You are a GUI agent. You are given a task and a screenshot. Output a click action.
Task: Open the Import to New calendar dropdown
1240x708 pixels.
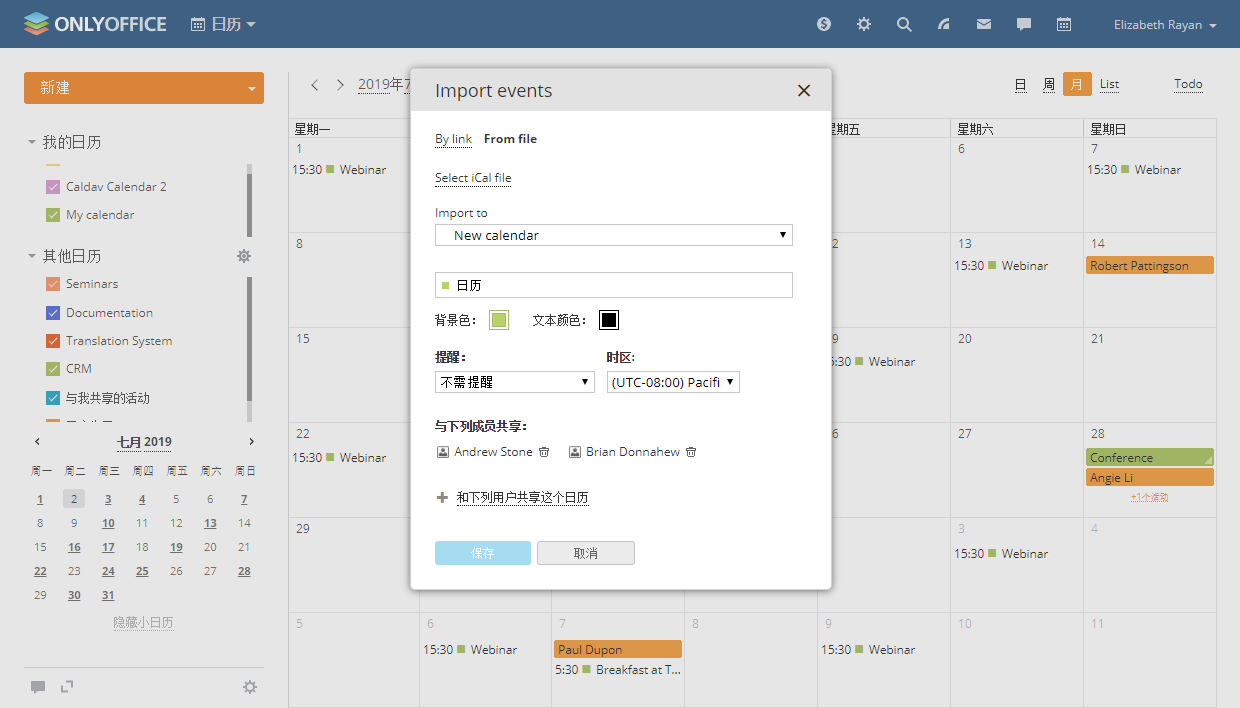[613, 236]
